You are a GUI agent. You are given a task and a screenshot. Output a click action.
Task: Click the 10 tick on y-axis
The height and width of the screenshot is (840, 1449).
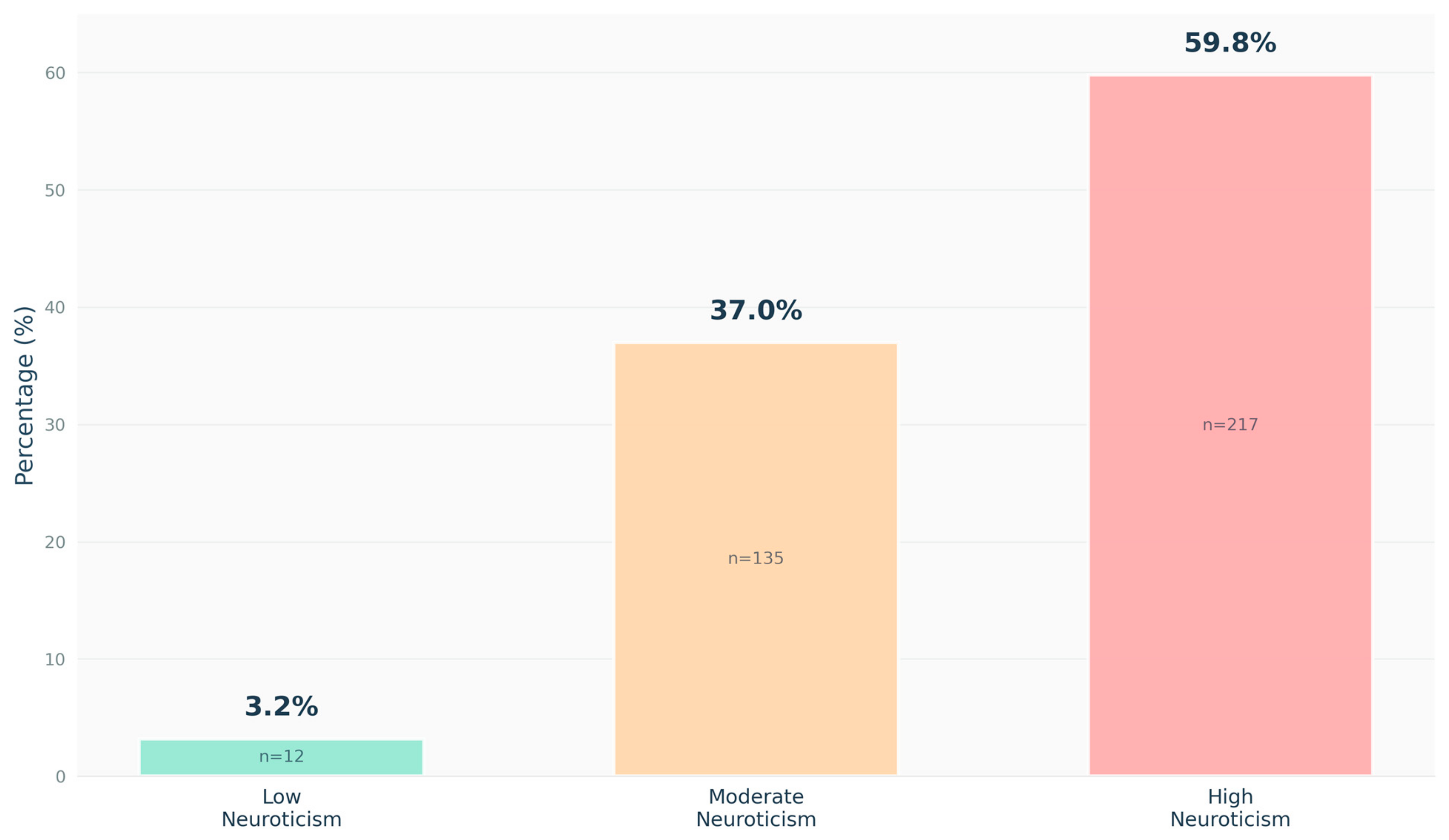coord(55,659)
